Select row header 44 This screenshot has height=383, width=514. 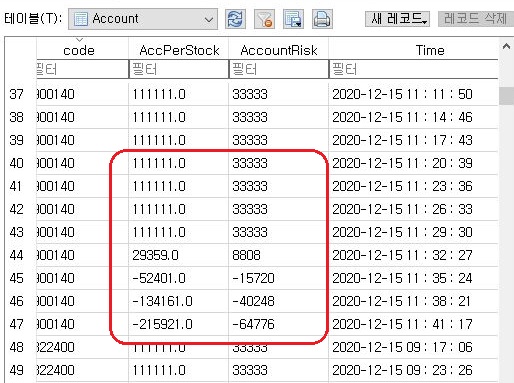point(17,255)
